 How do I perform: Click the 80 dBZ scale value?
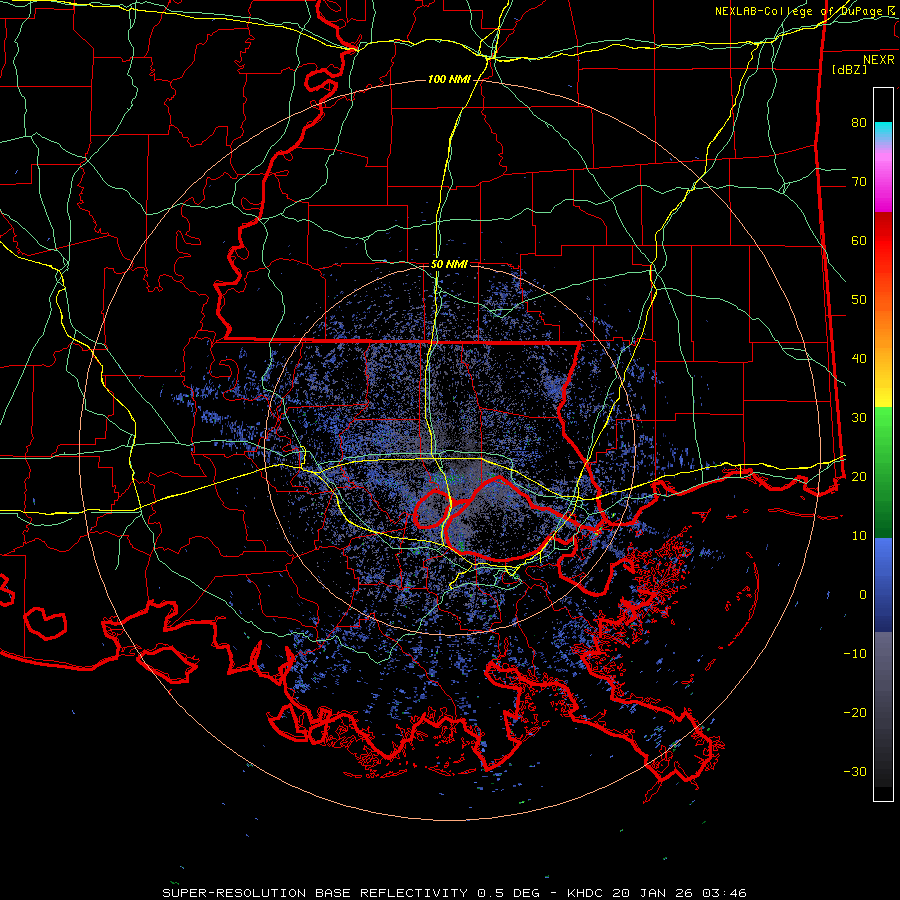point(859,123)
